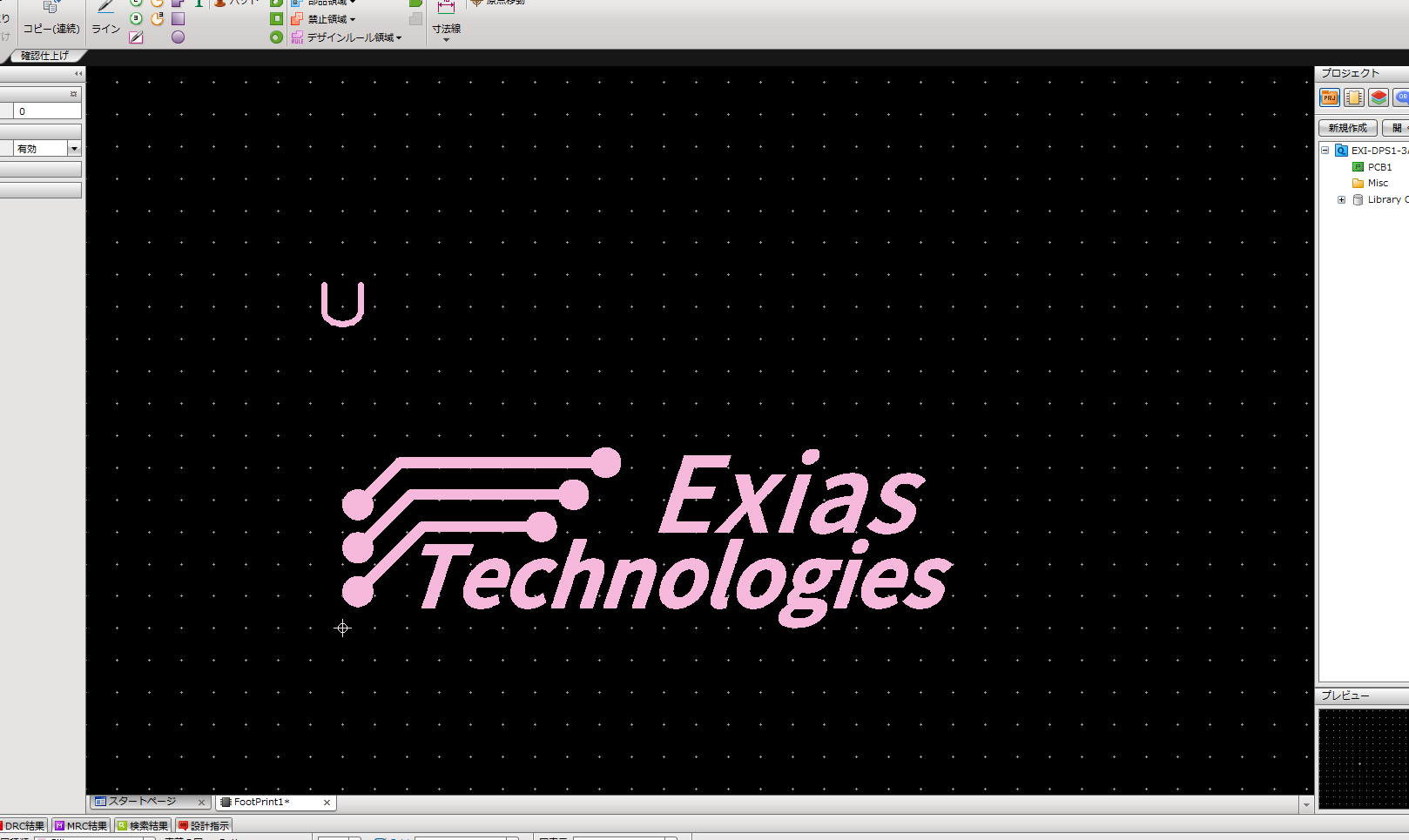Screen dimensions: 1409x840
Task: Select the green round pad icon
Action: [x=276, y=37]
